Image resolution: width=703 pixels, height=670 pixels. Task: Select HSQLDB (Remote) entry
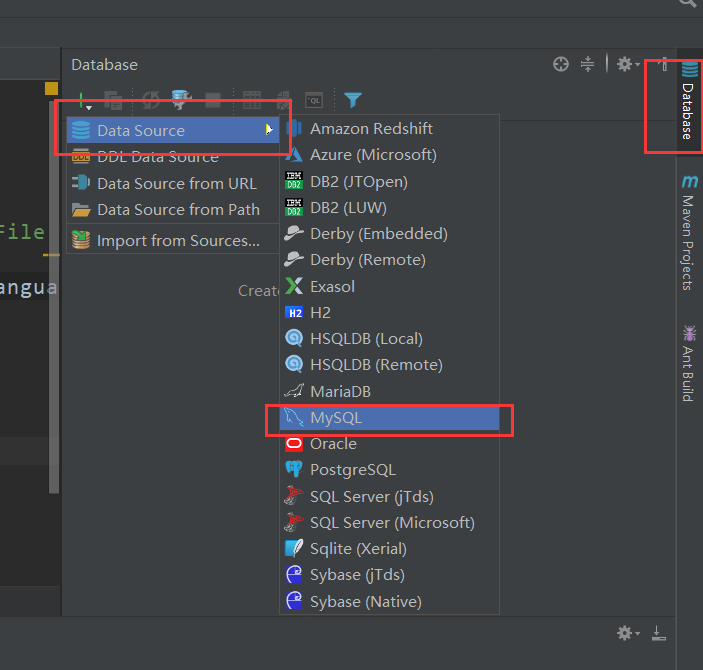point(389,365)
